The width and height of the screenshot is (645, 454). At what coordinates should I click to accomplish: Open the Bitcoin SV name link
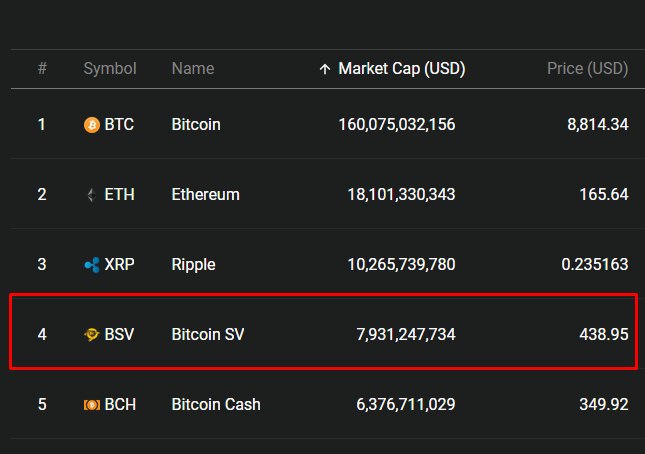point(208,334)
